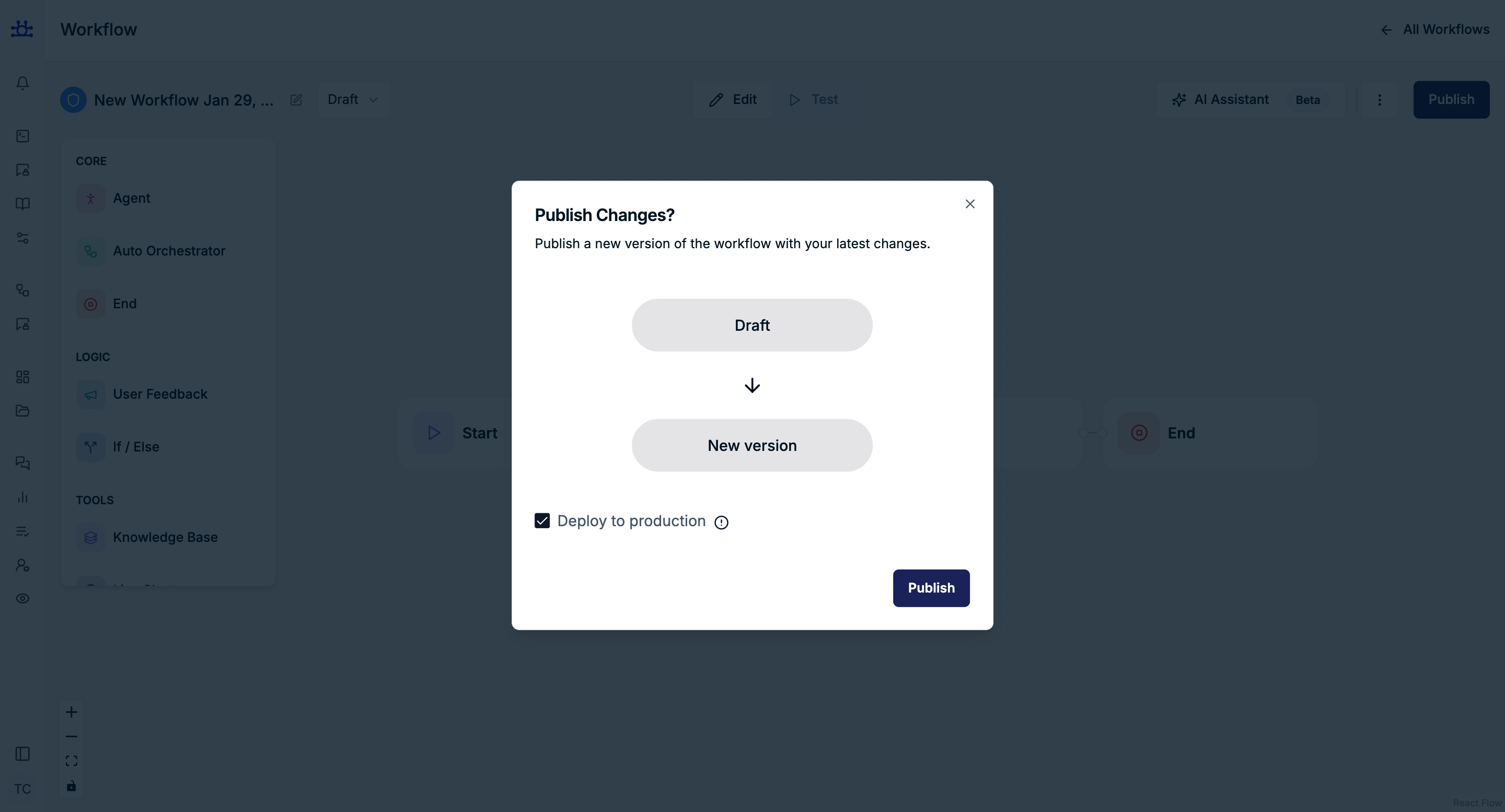Click the eye icon in left sidebar

[x=22, y=599]
